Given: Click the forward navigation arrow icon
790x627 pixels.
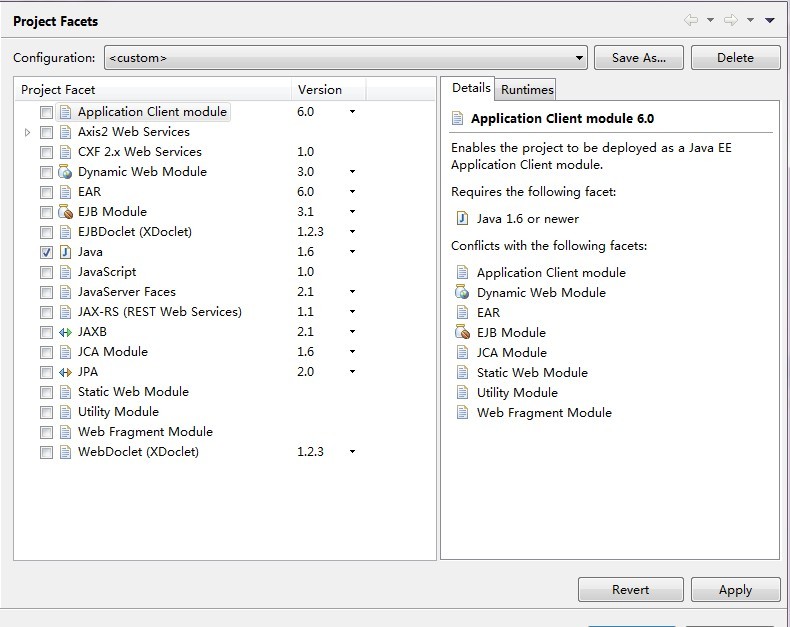Looking at the screenshot, I should [x=731, y=20].
